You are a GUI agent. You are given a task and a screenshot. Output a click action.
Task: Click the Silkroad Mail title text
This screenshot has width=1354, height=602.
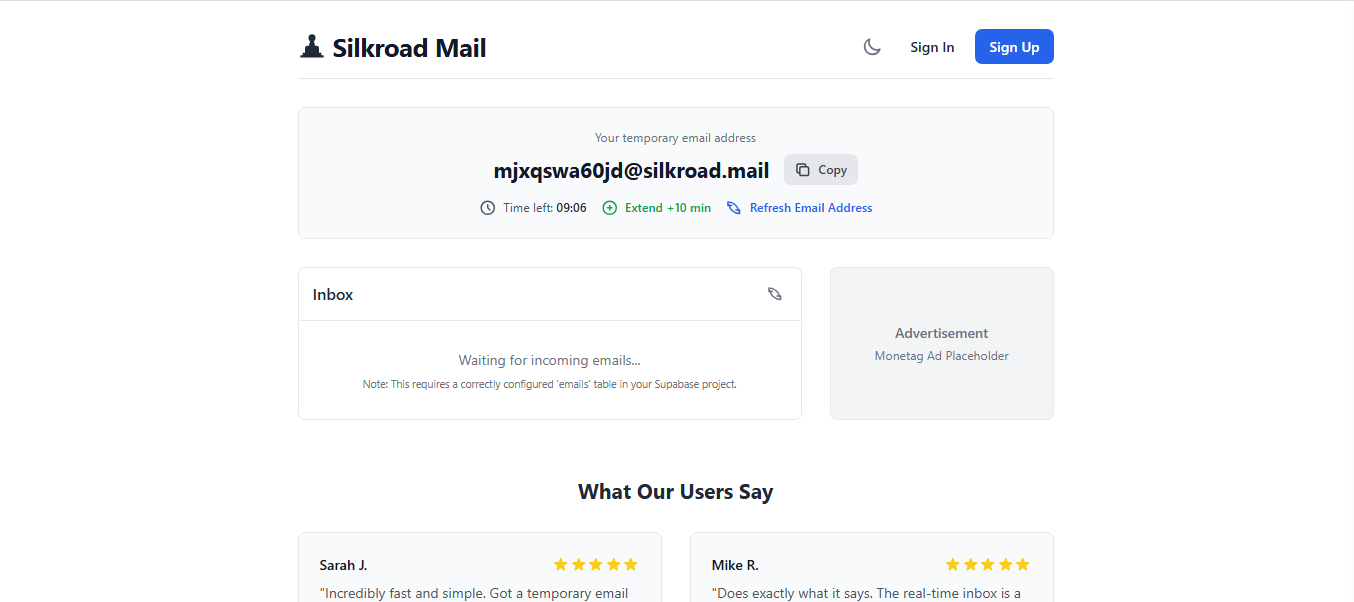[410, 47]
